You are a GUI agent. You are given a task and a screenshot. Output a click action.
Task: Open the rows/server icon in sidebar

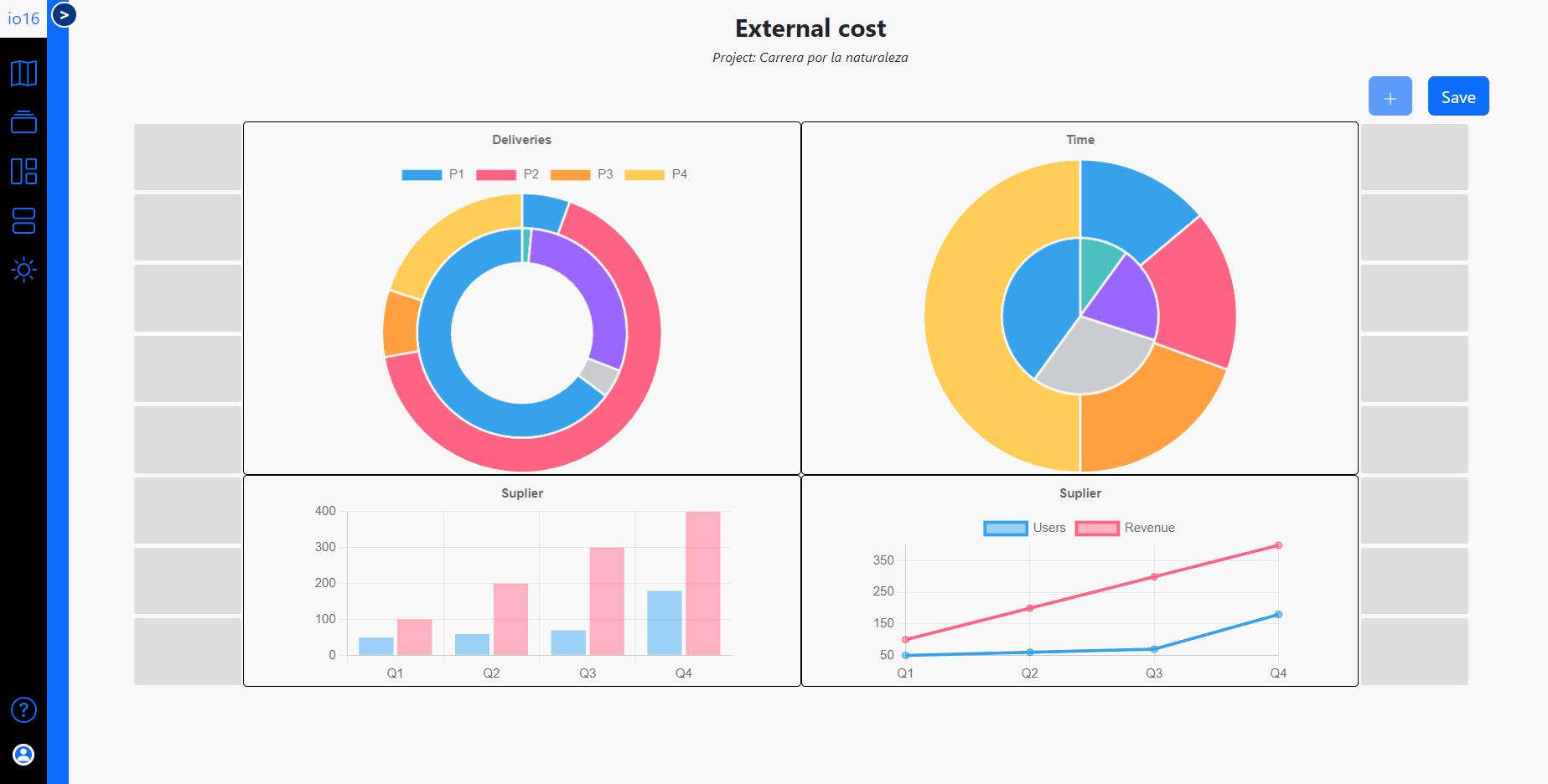(x=23, y=221)
